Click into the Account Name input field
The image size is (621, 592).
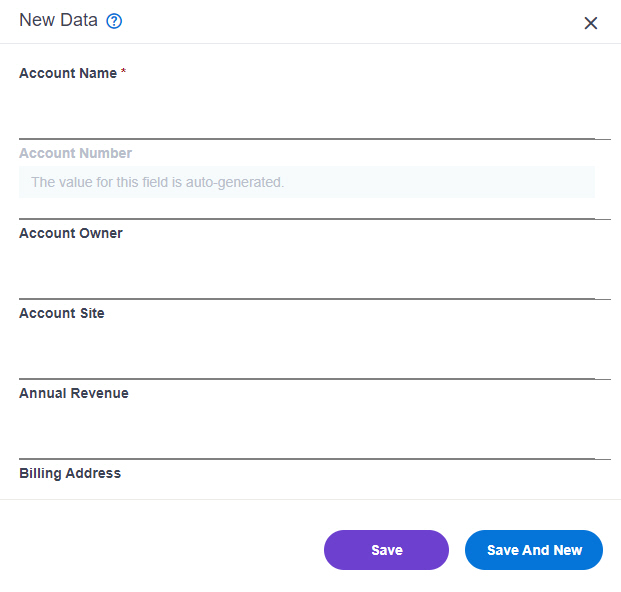[x=307, y=110]
